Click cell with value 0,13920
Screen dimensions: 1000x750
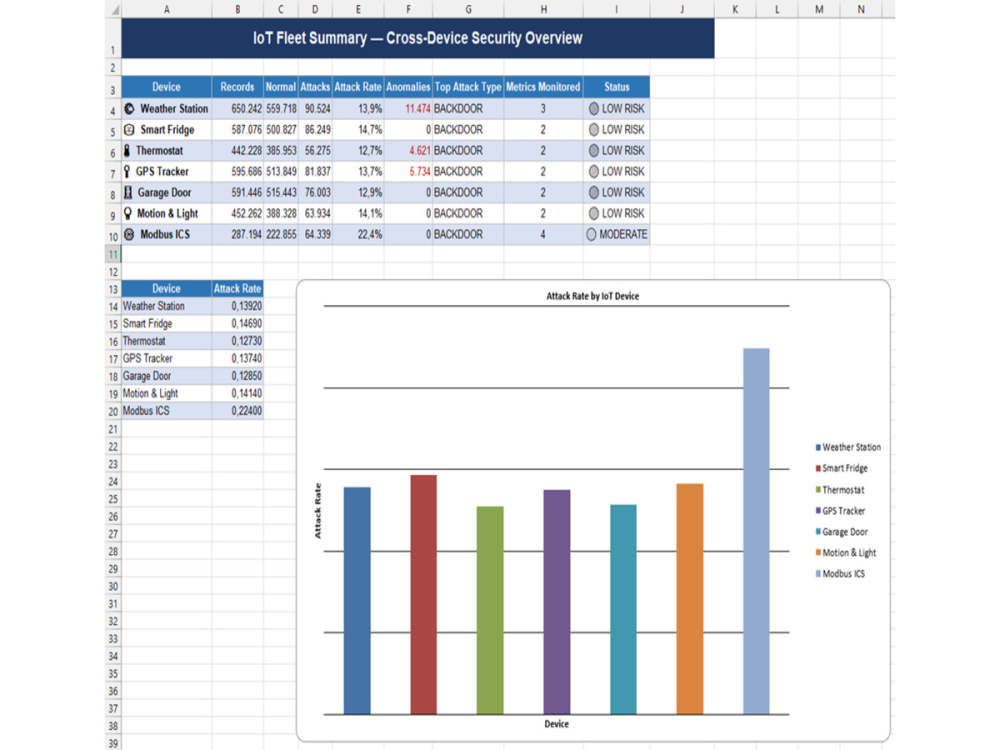point(237,307)
